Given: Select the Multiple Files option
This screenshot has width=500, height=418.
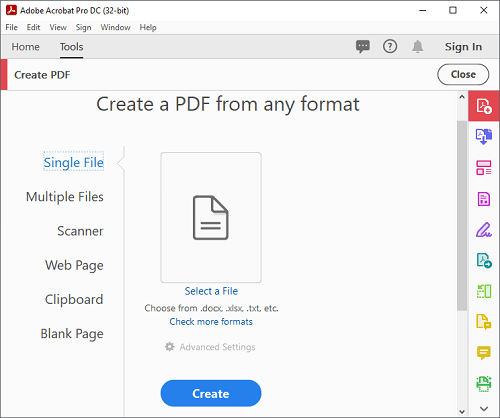Looking at the screenshot, I should pyautogui.click(x=65, y=197).
